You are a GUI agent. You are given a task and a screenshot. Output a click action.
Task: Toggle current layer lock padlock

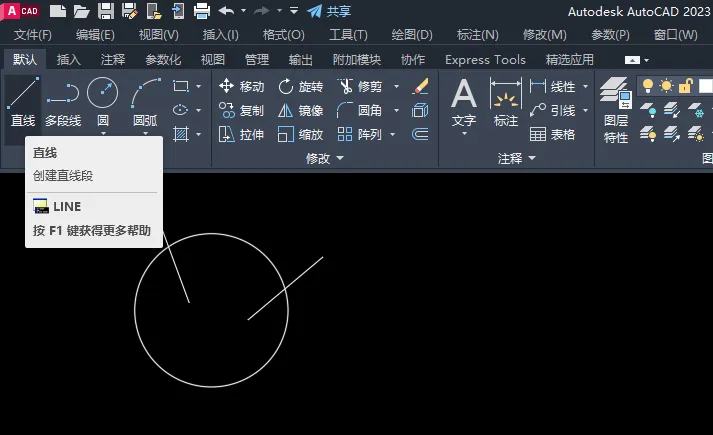pos(686,85)
